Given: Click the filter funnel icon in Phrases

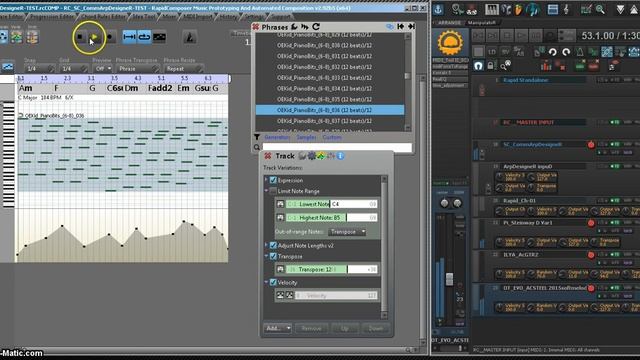Looking at the screenshot, I should click(x=257, y=137).
